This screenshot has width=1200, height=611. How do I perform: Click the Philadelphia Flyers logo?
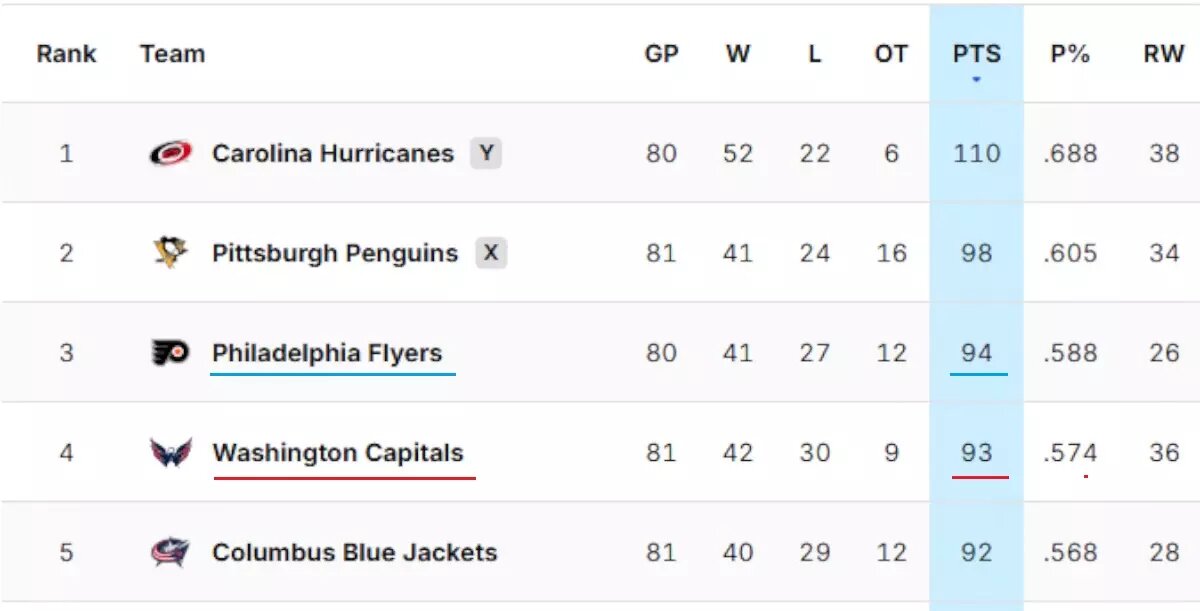[x=170, y=351]
